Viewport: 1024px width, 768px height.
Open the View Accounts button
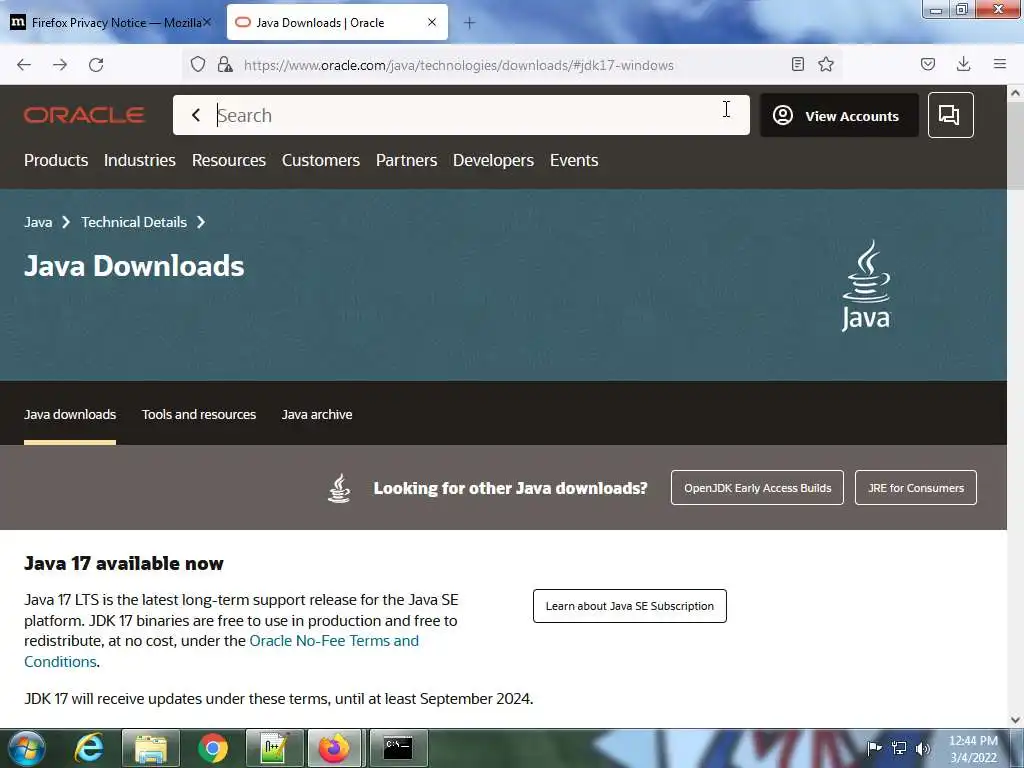(839, 116)
